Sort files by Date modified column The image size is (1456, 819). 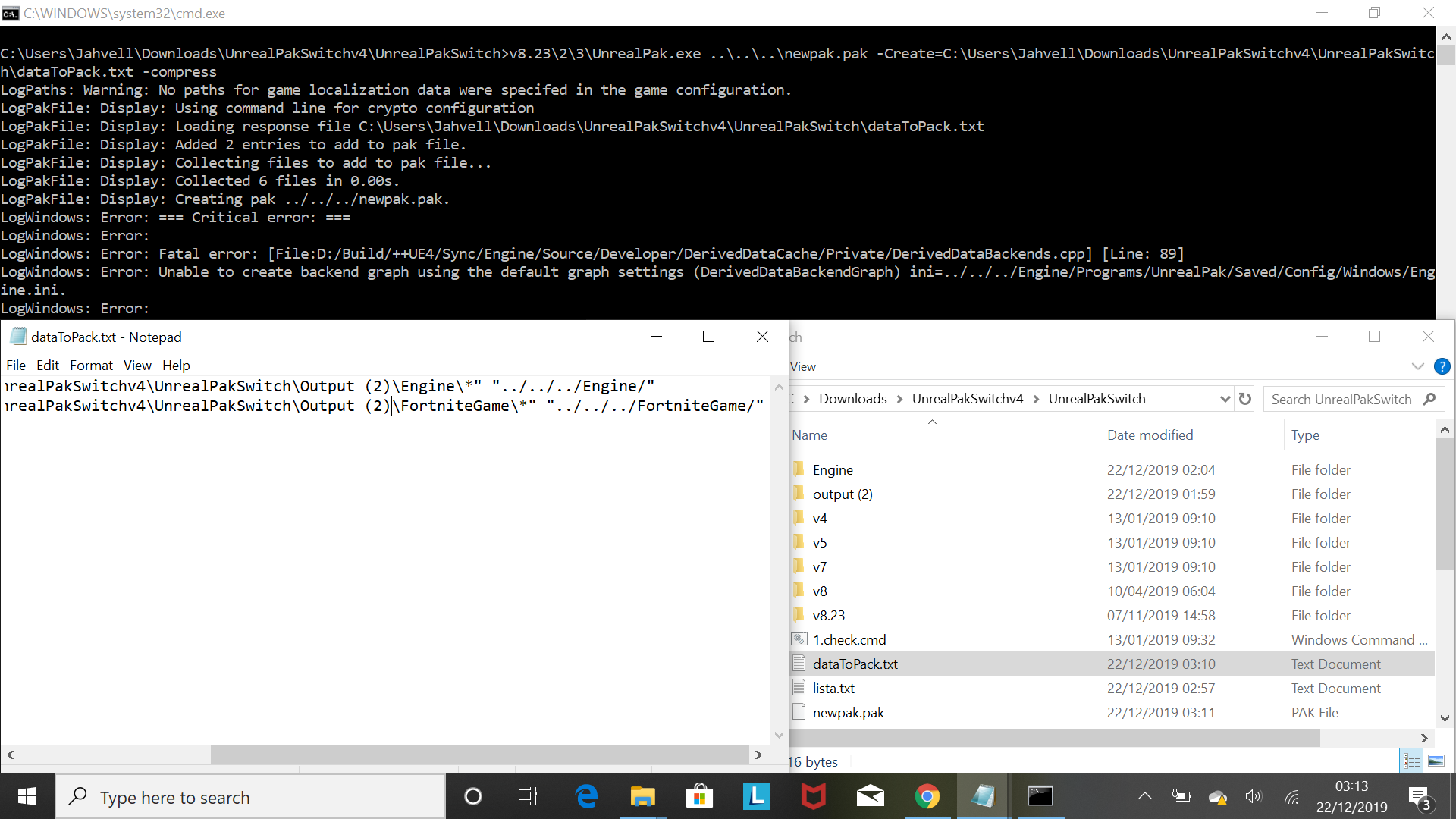point(1150,435)
